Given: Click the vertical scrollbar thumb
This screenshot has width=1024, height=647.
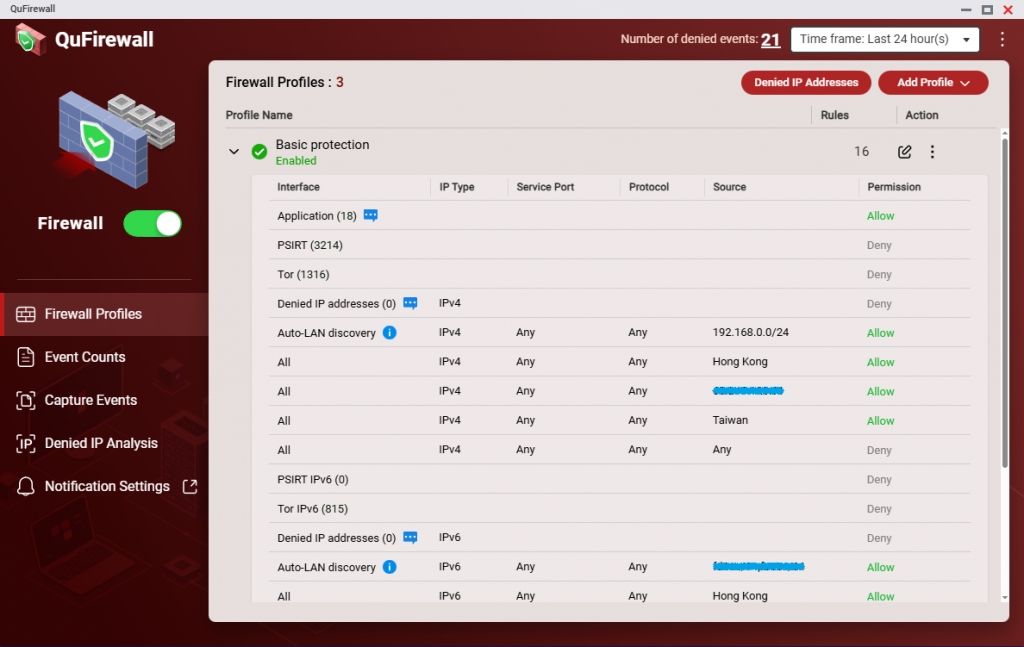Looking at the screenshot, I should tap(1004, 302).
